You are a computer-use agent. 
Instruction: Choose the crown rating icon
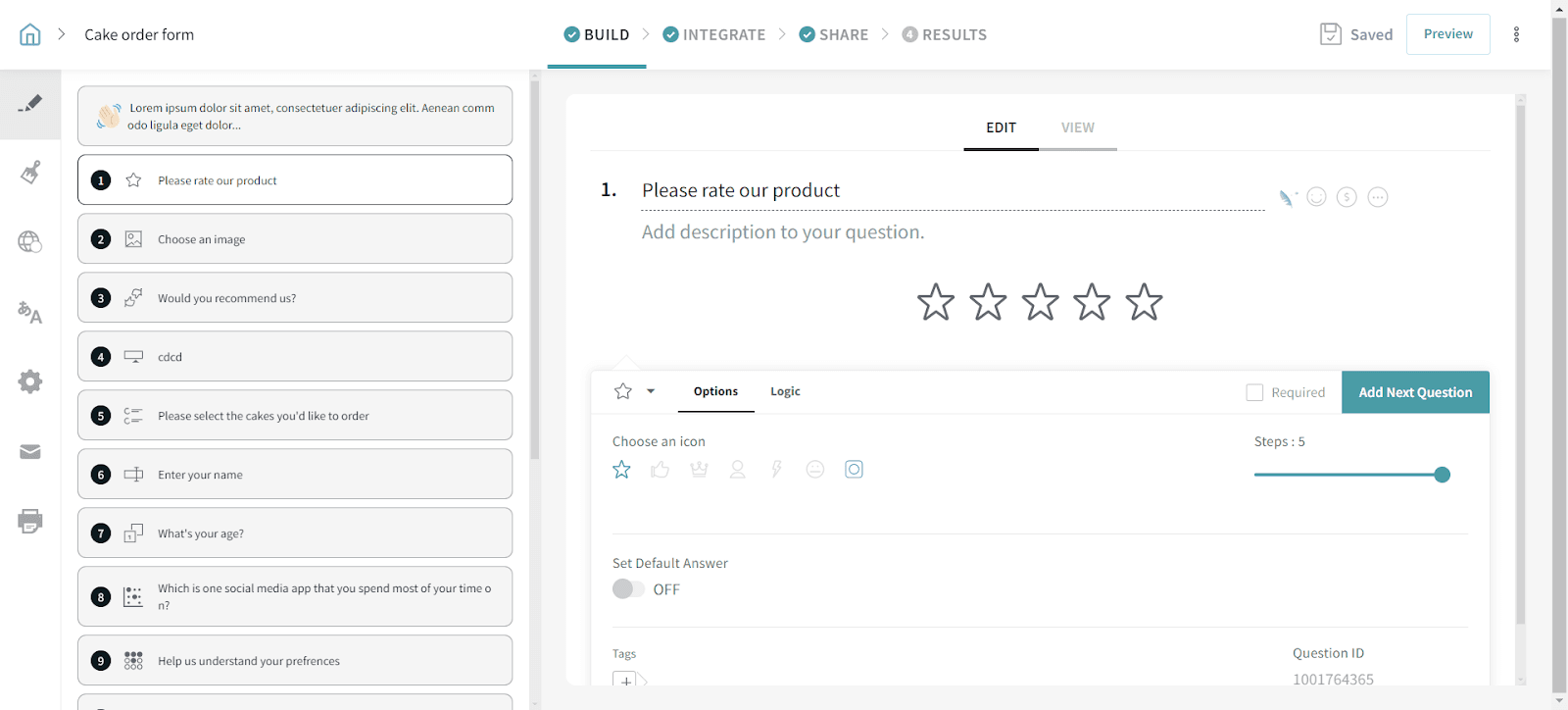[699, 470]
